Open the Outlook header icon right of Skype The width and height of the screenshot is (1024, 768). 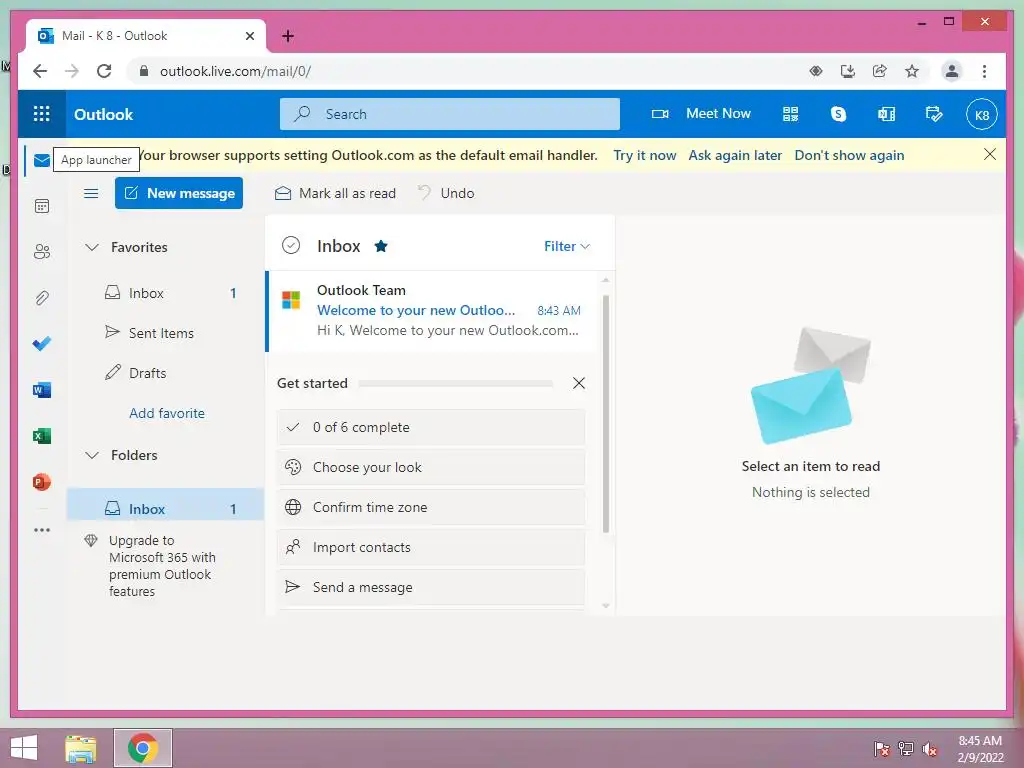[x=886, y=114]
